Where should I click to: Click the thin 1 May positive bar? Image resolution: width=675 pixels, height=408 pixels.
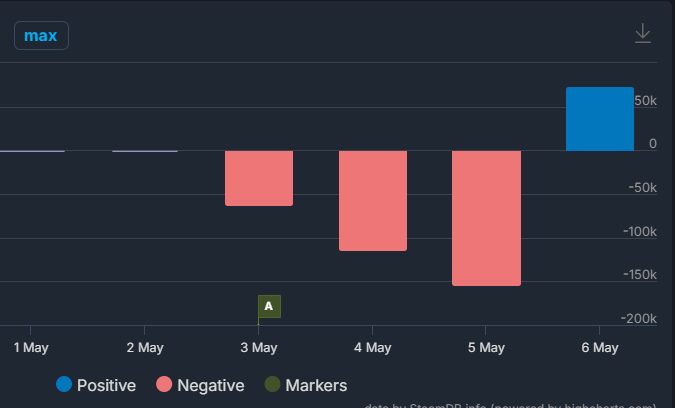[32, 151]
